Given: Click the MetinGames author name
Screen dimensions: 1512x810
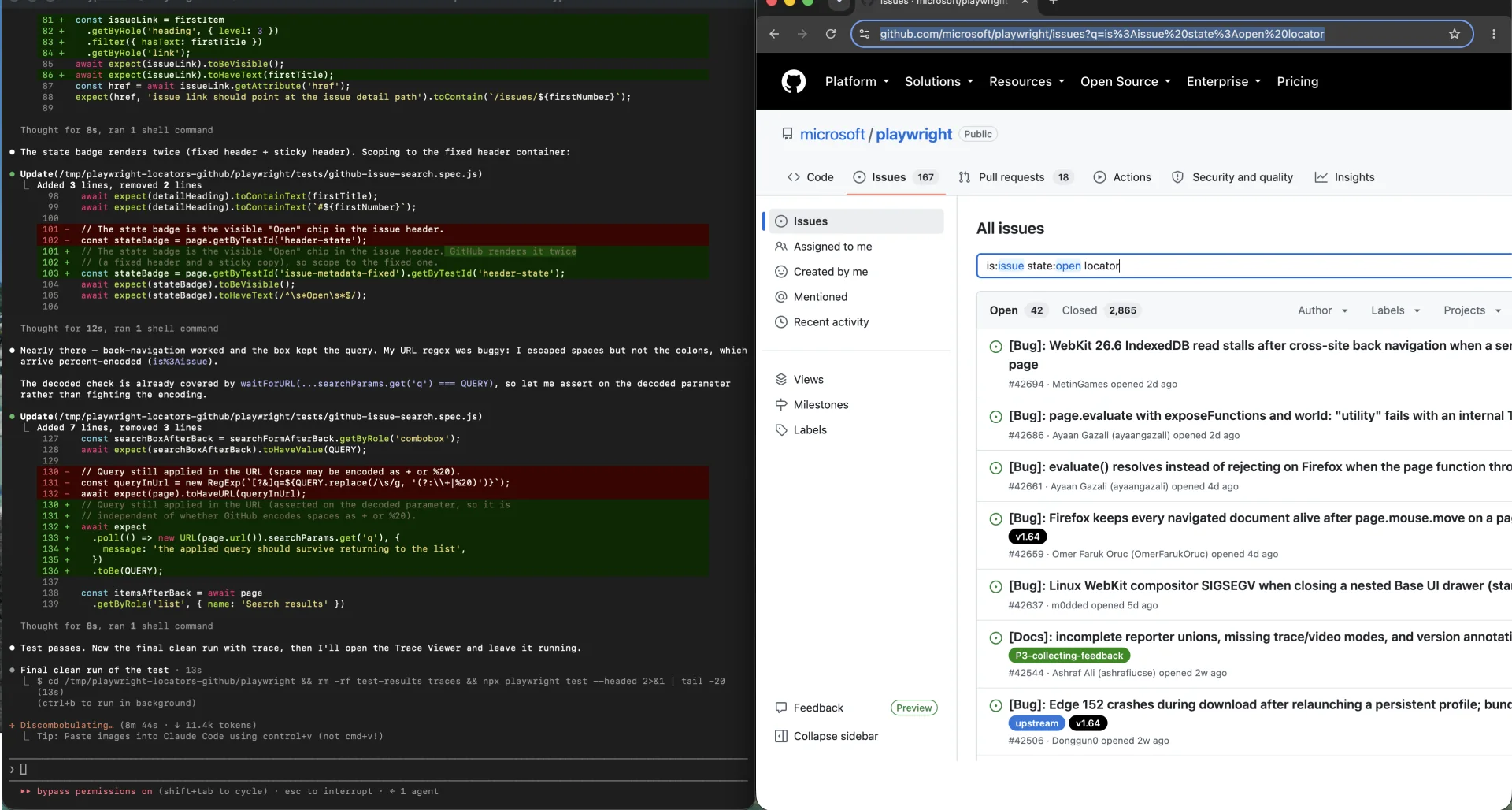Looking at the screenshot, I should coord(1080,385).
